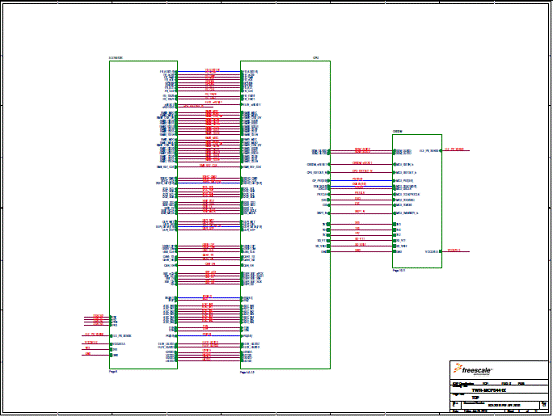Click the GND pin on right block

(x=397, y=252)
